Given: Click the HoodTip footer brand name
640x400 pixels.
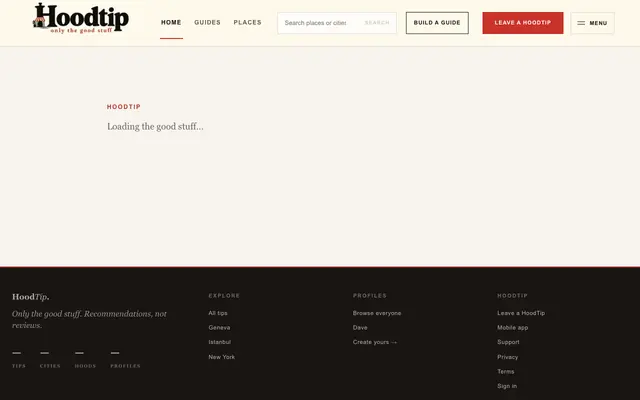Looking at the screenshot, I should tap(31, 297).
